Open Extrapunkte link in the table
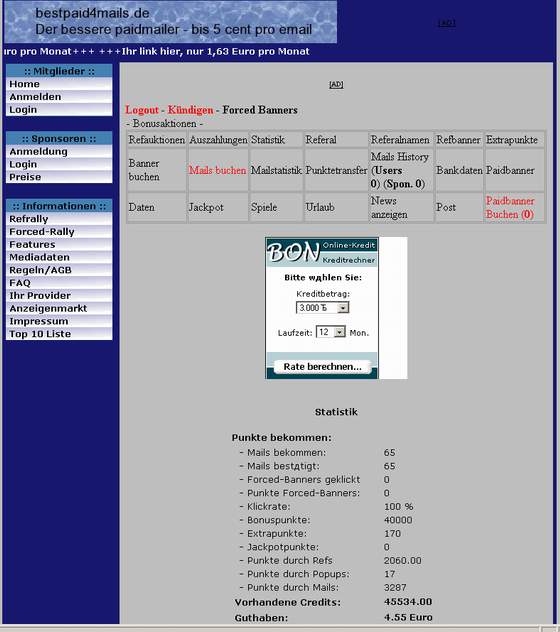The width and height of the screenshot is (560, 632). [x=512, y=140]
